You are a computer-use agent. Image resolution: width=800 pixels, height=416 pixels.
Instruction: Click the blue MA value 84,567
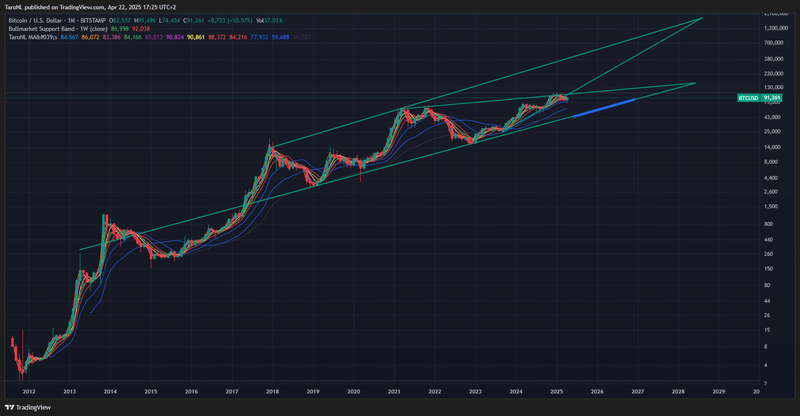click(69, 37)
